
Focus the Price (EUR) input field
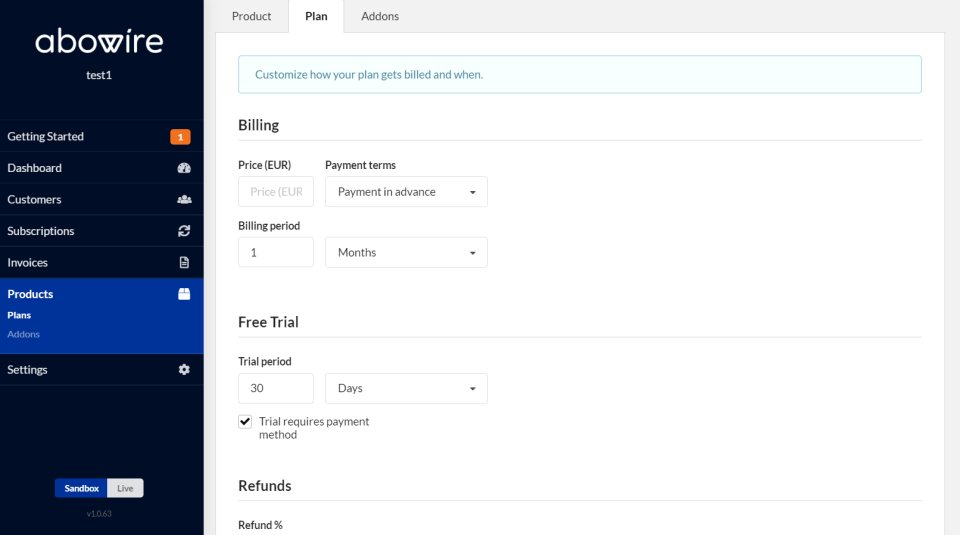(x=276, y=192)
